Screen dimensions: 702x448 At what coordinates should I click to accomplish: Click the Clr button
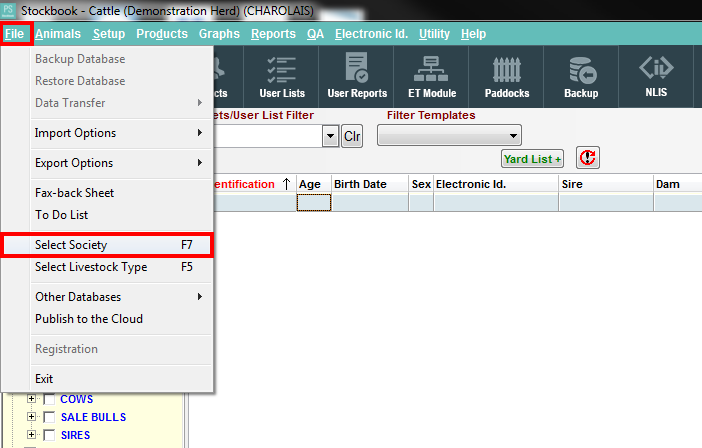[x=352, y=136]
